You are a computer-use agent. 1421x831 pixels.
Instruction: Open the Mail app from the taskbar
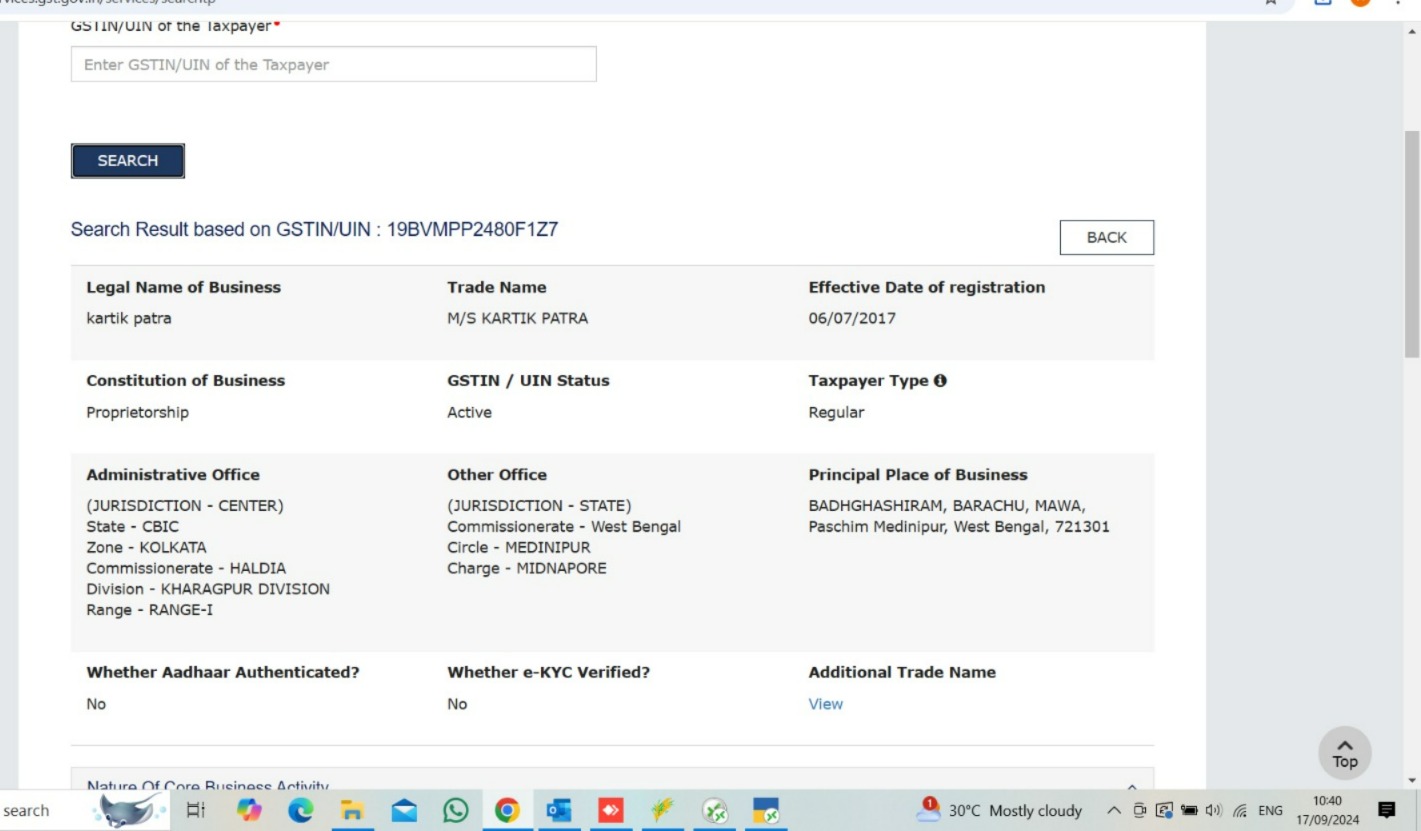coord(404,810)
